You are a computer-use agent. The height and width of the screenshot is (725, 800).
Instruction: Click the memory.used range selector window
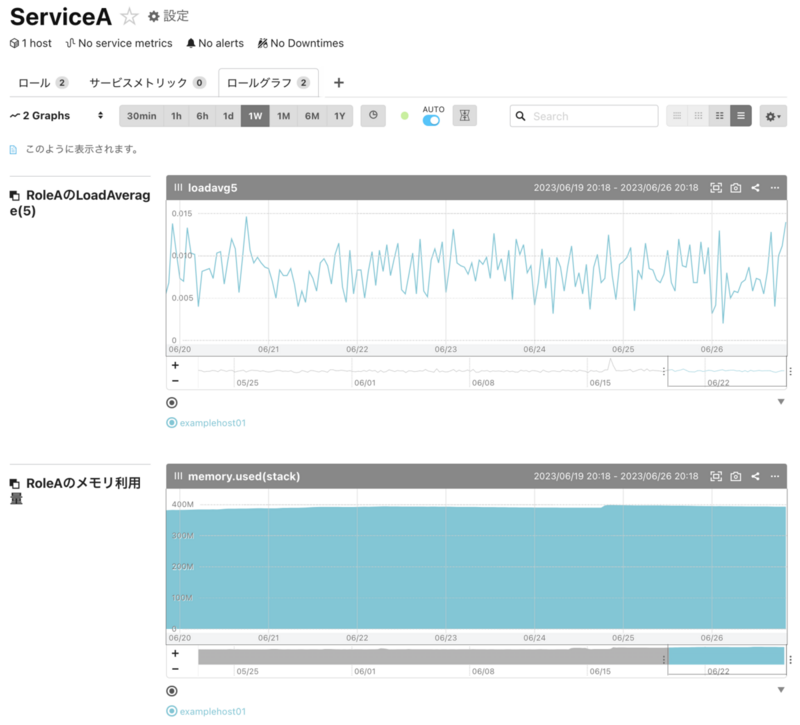[727, 659]
